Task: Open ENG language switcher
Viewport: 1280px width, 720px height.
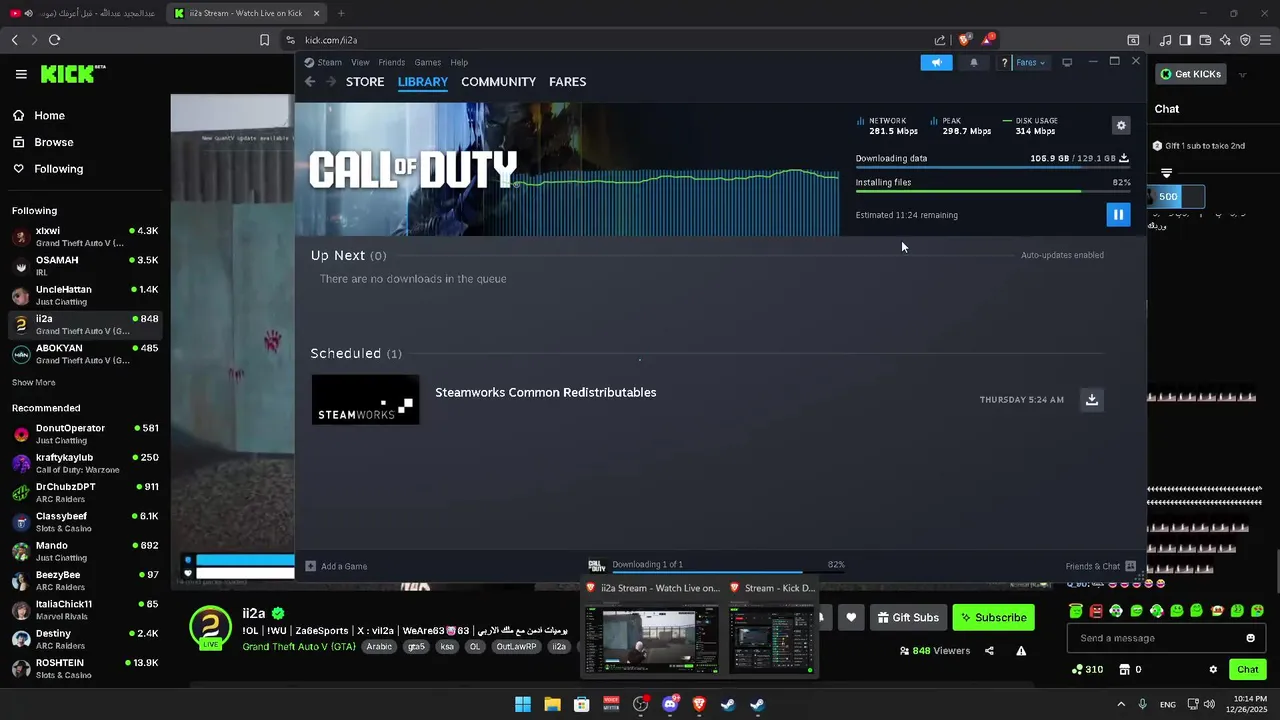Action: coord(1167,704)
